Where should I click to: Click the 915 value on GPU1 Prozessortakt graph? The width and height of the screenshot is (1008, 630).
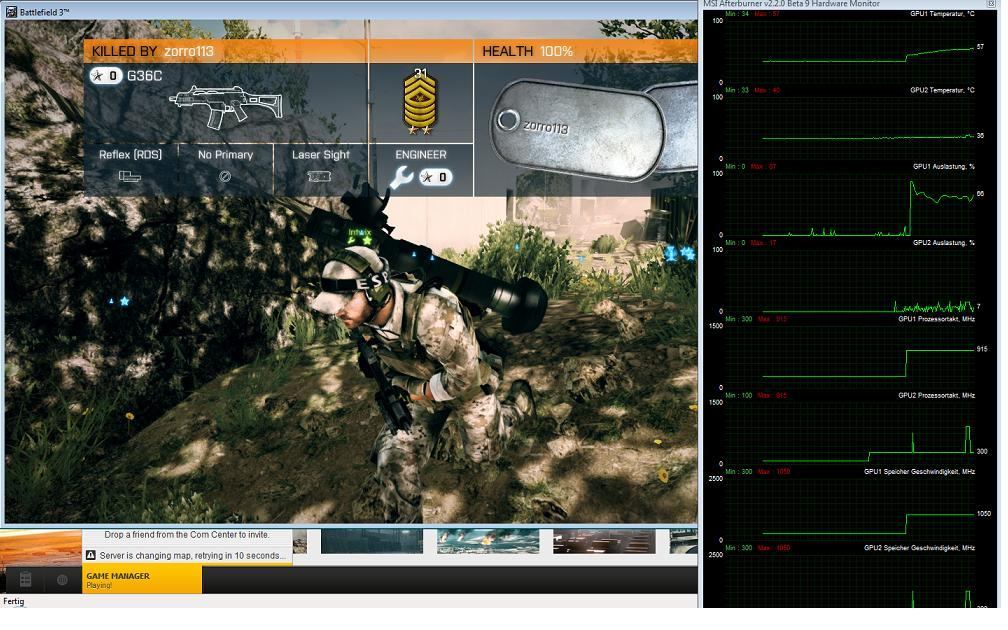[x=982, y=349]
